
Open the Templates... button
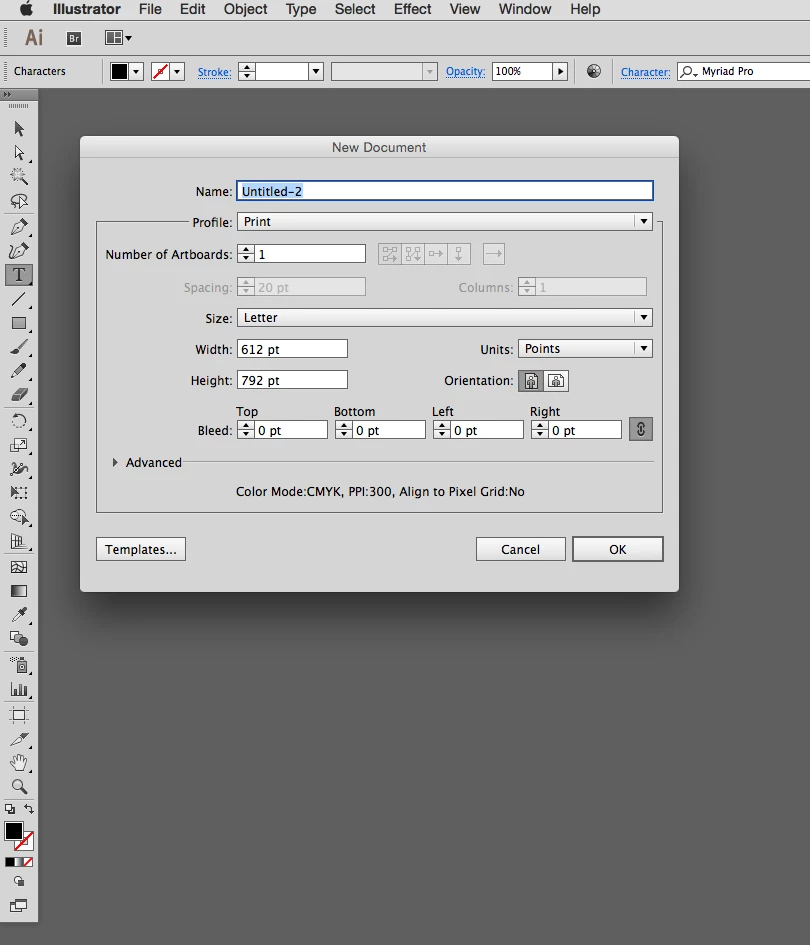(141, 549)
